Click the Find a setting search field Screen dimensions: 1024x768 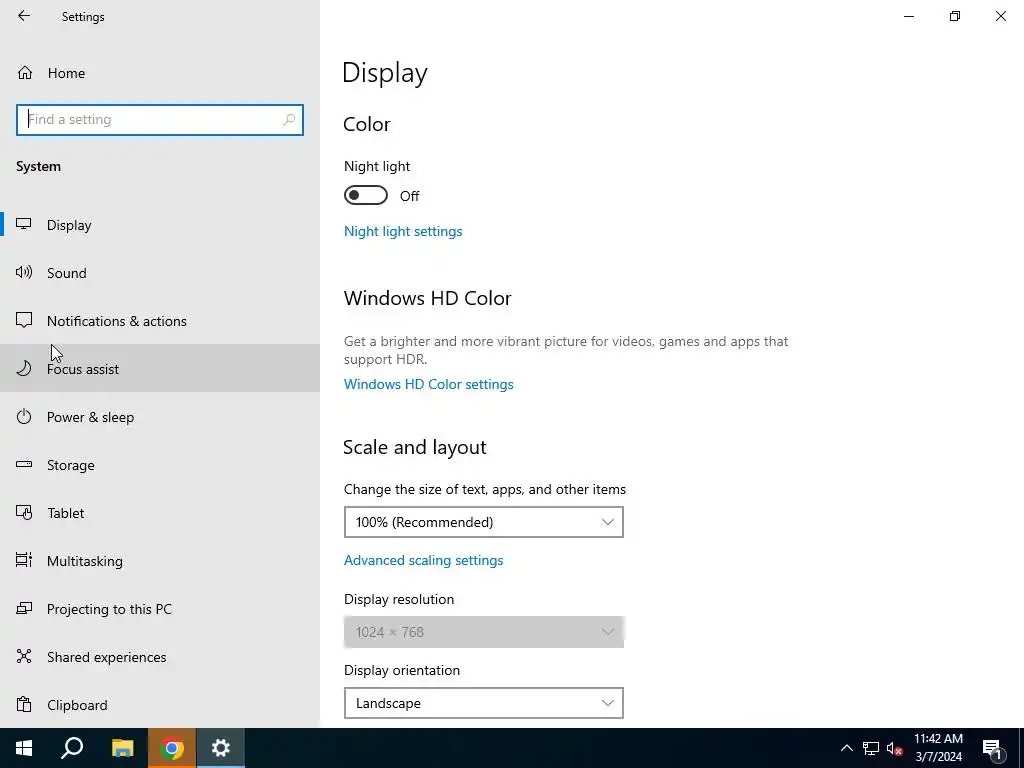click(160, 120)
